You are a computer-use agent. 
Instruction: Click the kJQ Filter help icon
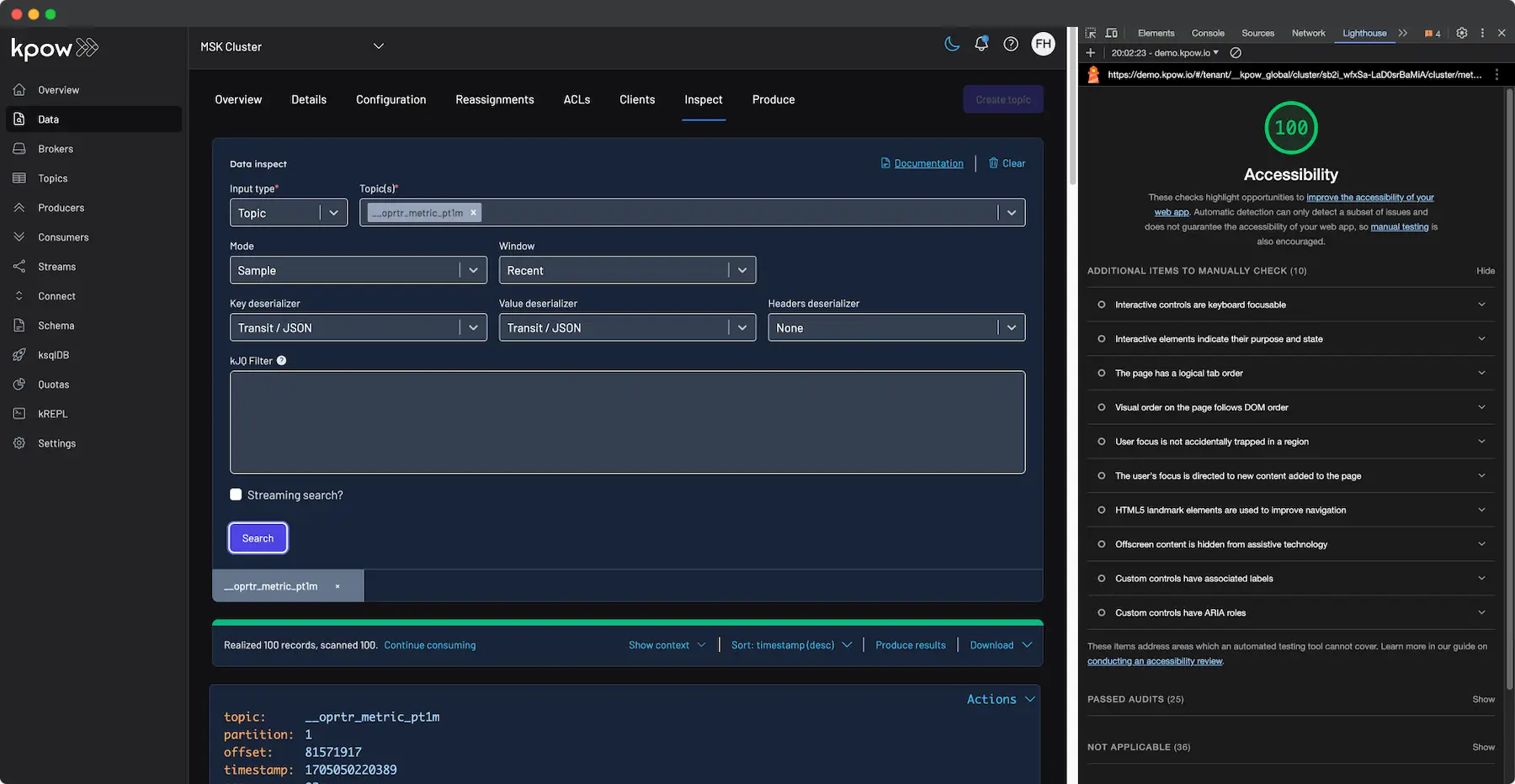coord(282,361)
